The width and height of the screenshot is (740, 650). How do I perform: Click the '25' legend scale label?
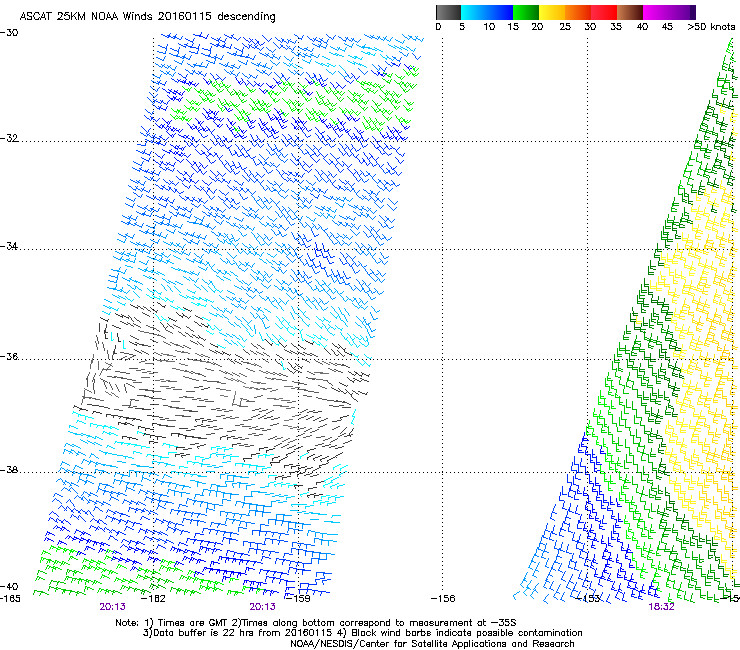coord(565,27)
